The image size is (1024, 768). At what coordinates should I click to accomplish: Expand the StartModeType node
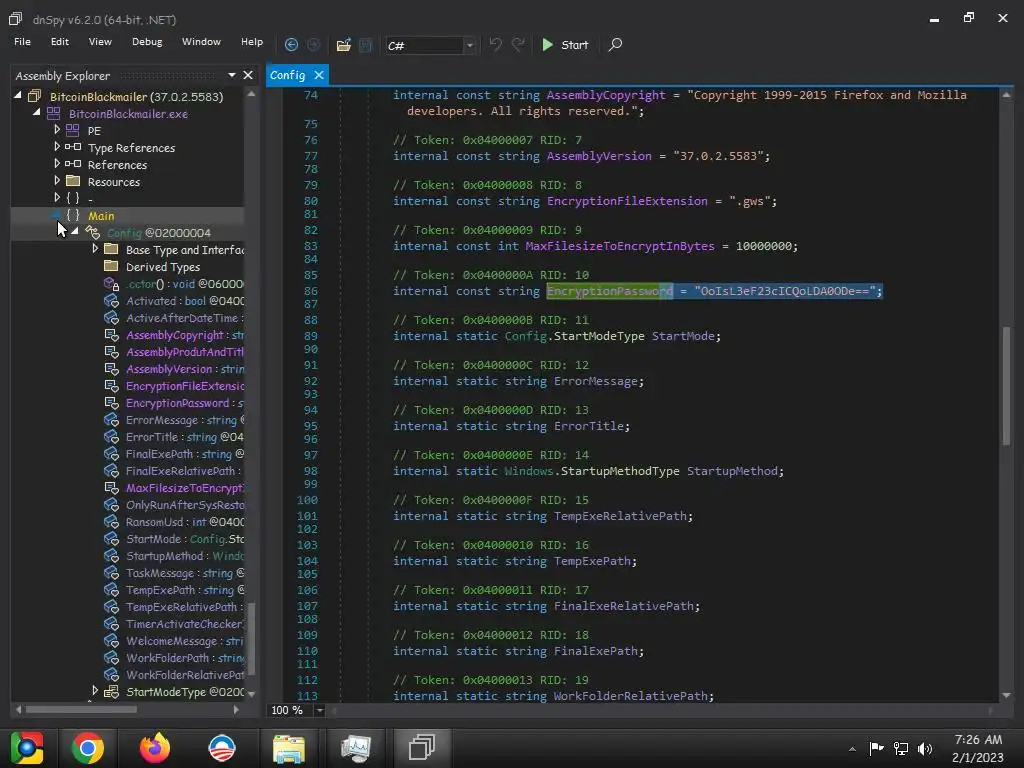(x=95, y=691)
